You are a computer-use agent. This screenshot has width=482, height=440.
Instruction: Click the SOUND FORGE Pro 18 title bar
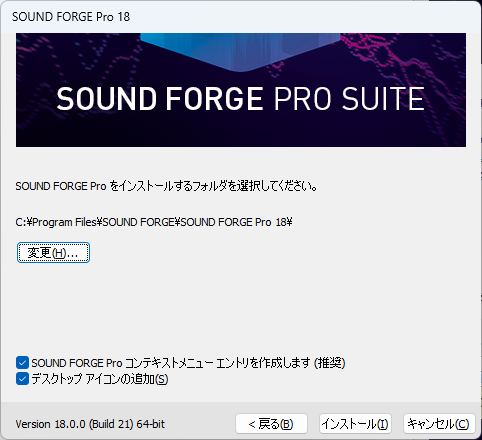(241, 16)
